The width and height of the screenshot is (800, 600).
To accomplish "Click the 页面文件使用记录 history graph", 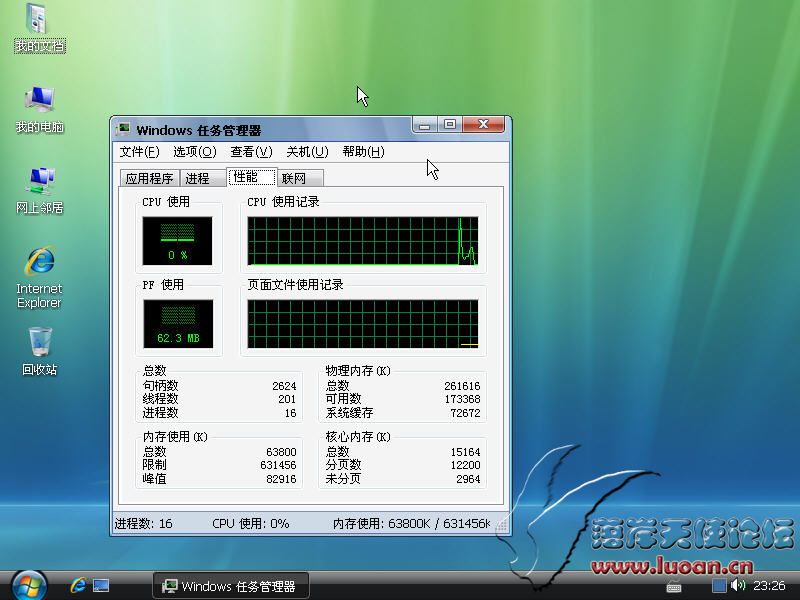I will click(x=363, y=324).
